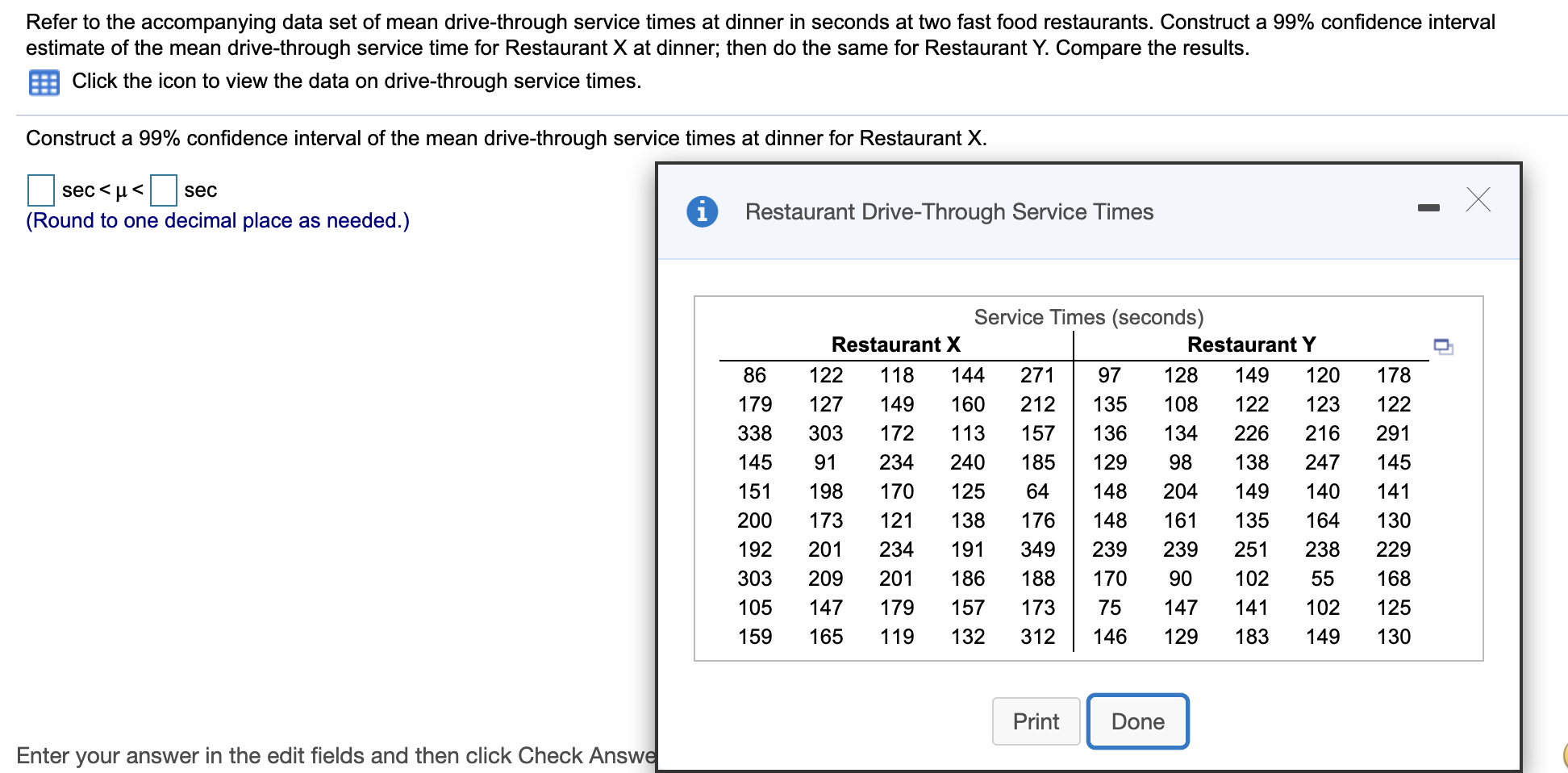1568x773 pixels.
Task: Click the blue info icon in the dialog header
Action: 701,211
